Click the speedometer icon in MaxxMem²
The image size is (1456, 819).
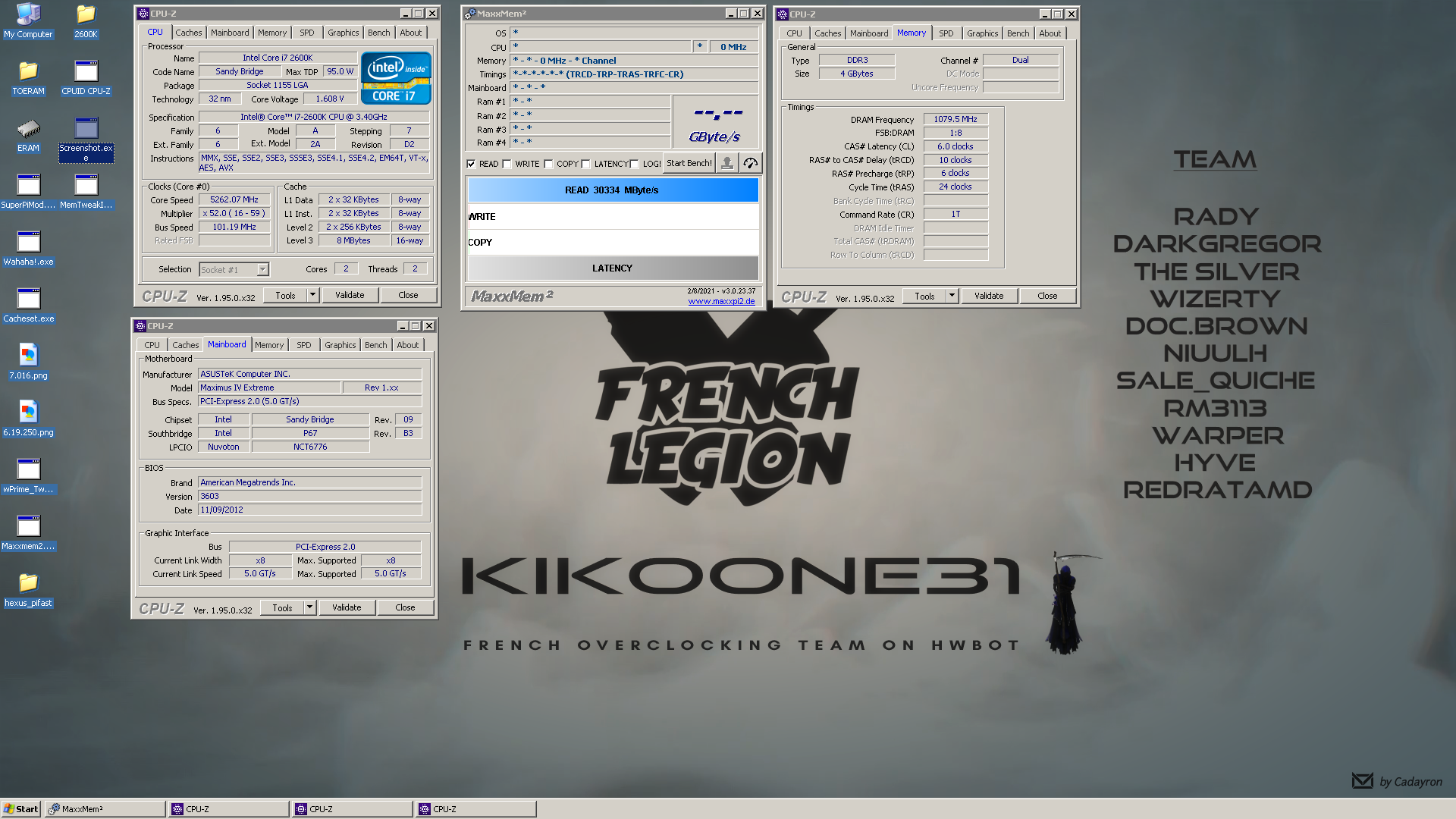pos(750,163)
